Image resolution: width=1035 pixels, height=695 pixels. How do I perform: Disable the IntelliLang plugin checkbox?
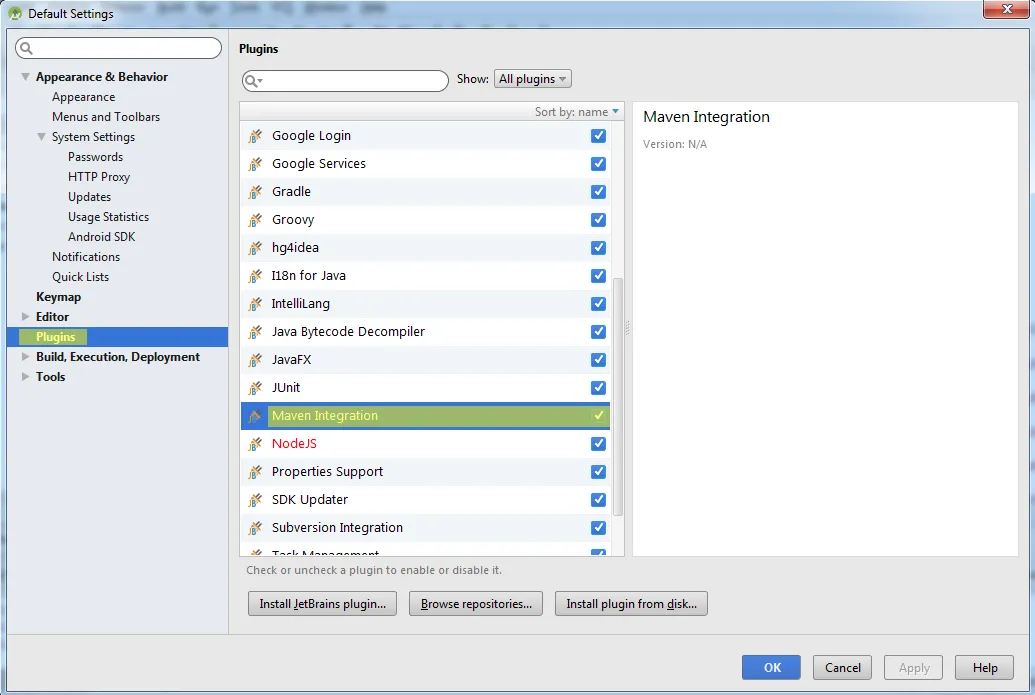598,304
